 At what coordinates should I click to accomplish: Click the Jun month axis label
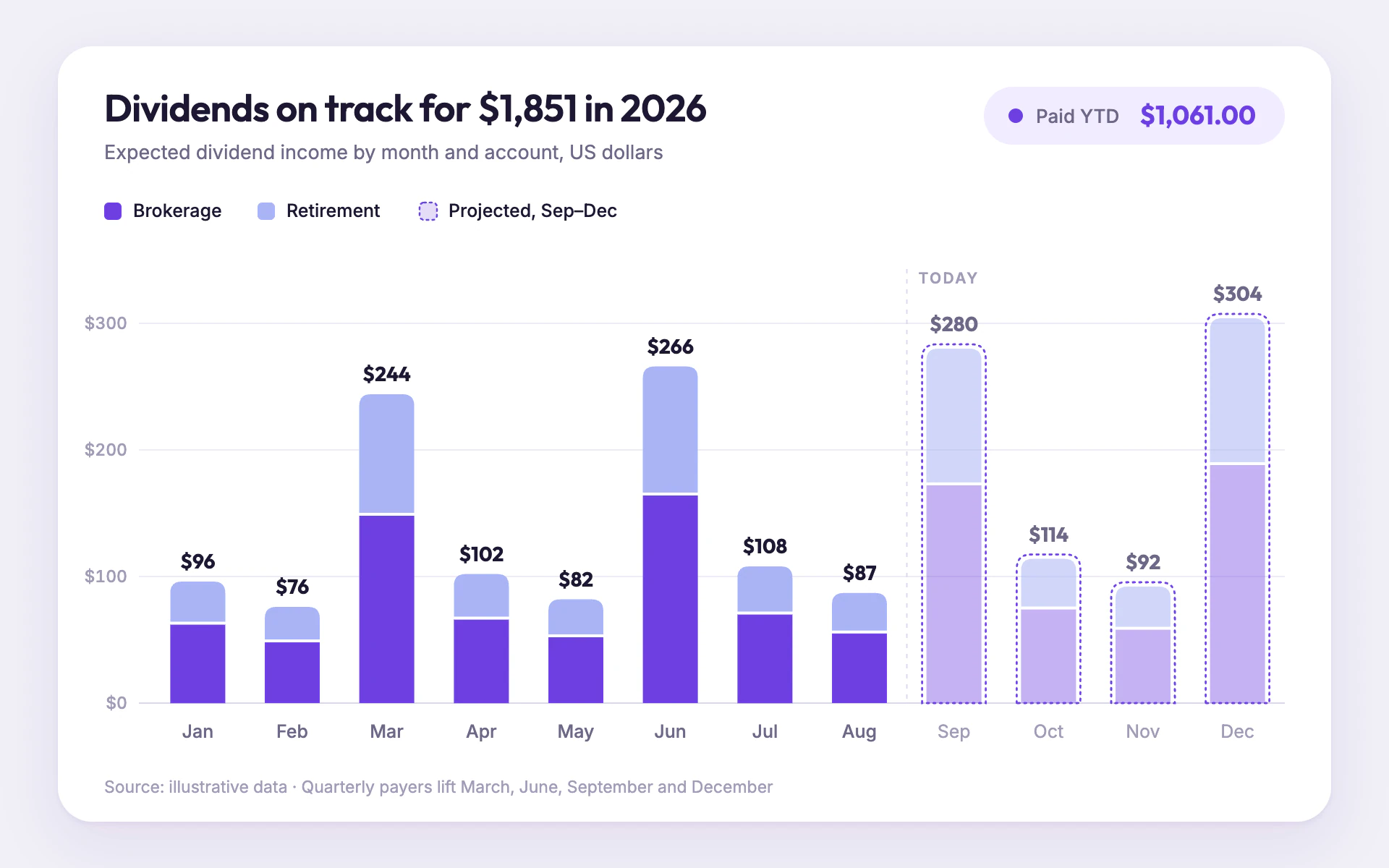[x=671, y=731]
